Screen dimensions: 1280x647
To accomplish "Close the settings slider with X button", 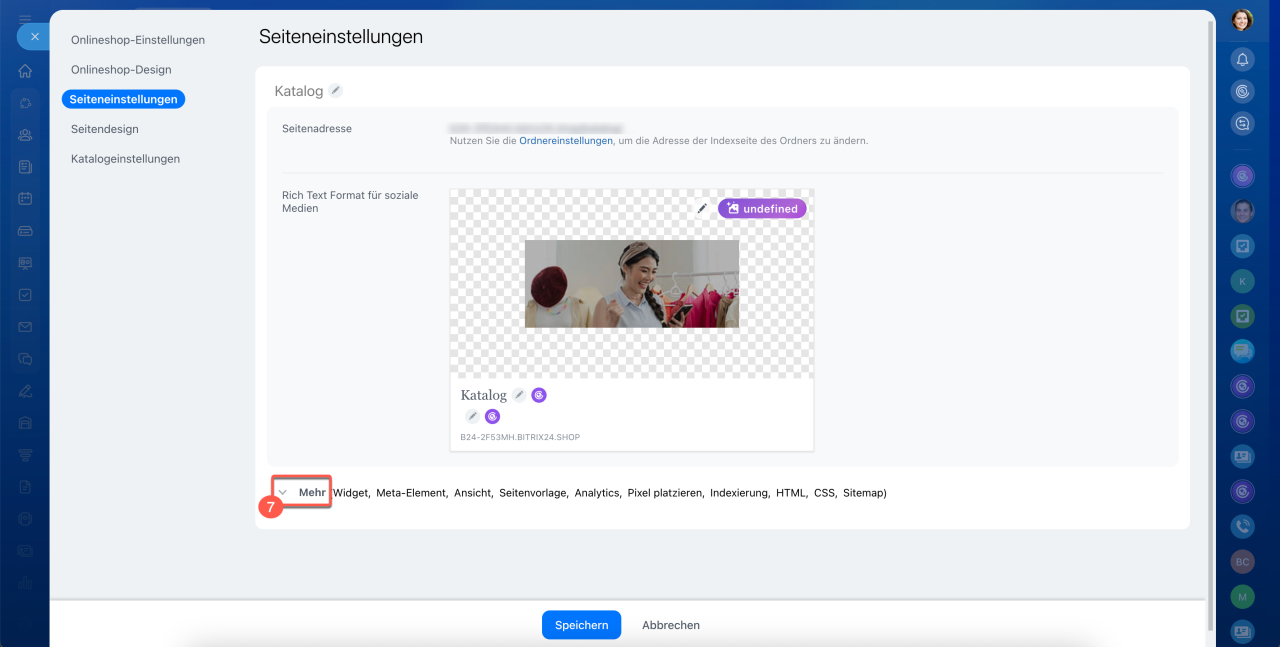I will pyautogui.click(x=34, y=36).
